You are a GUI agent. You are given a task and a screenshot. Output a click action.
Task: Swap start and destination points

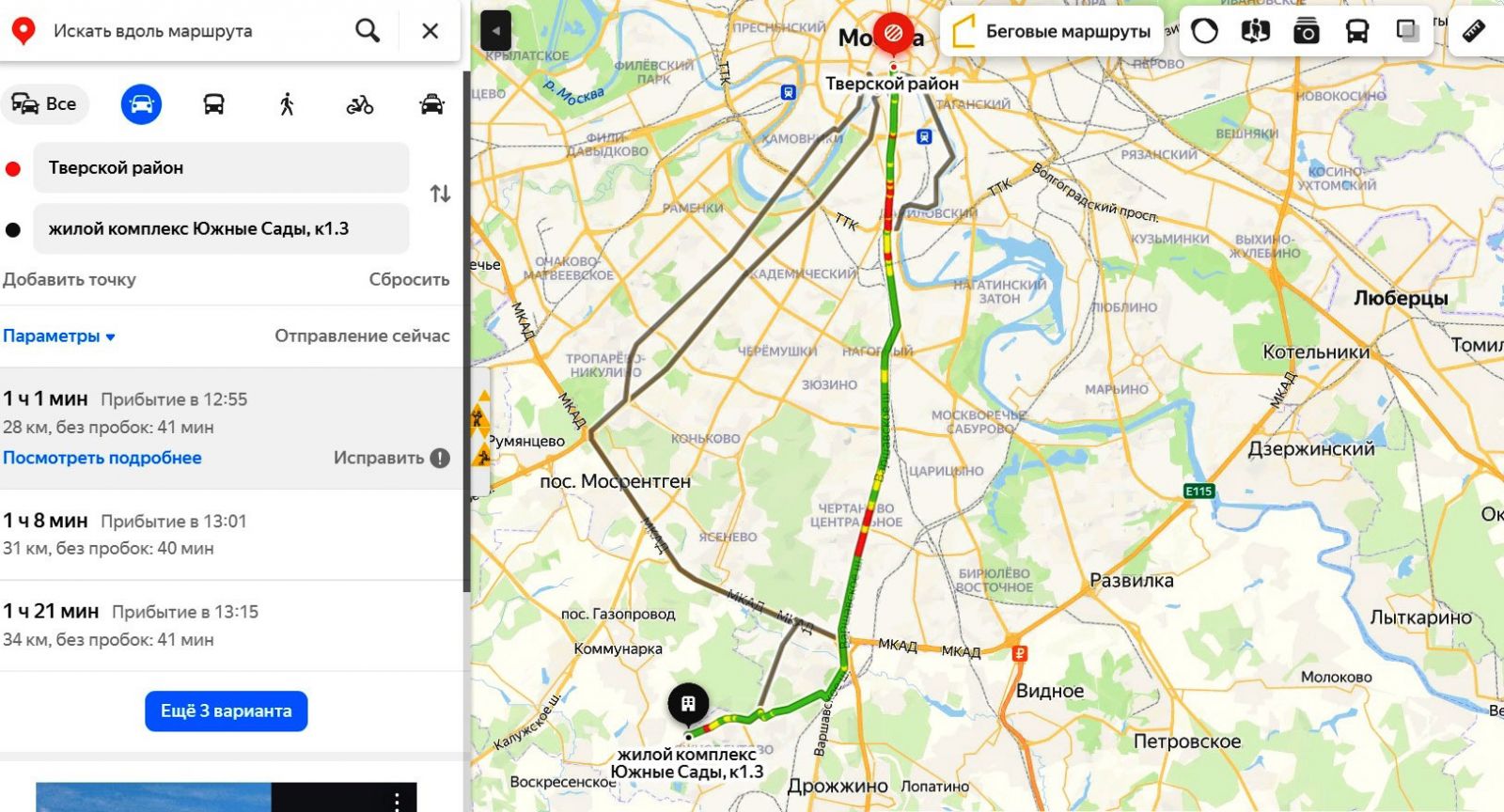(x=440, y=195)
